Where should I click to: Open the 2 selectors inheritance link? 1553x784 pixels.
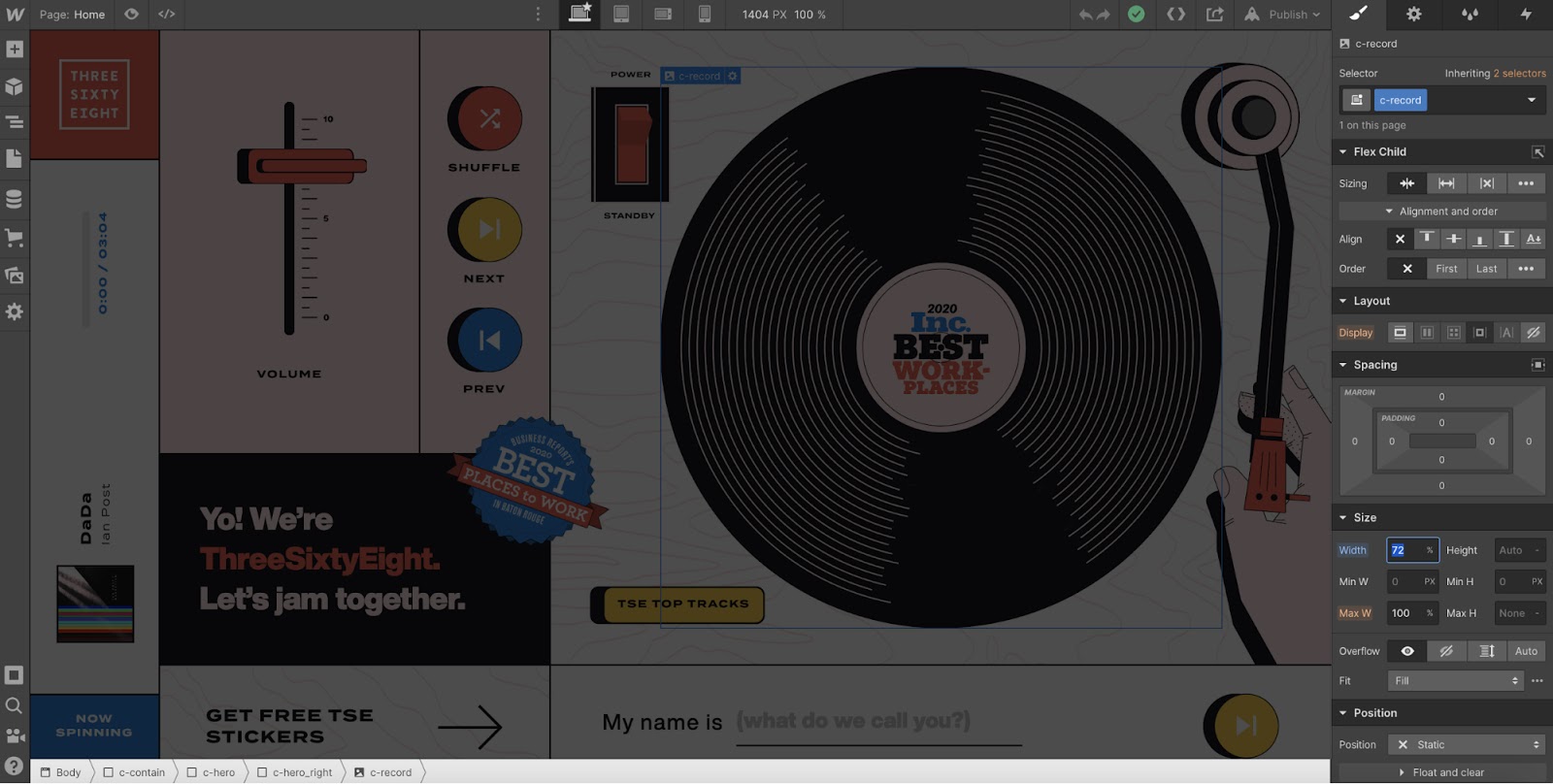click(x=1519, y=74)
